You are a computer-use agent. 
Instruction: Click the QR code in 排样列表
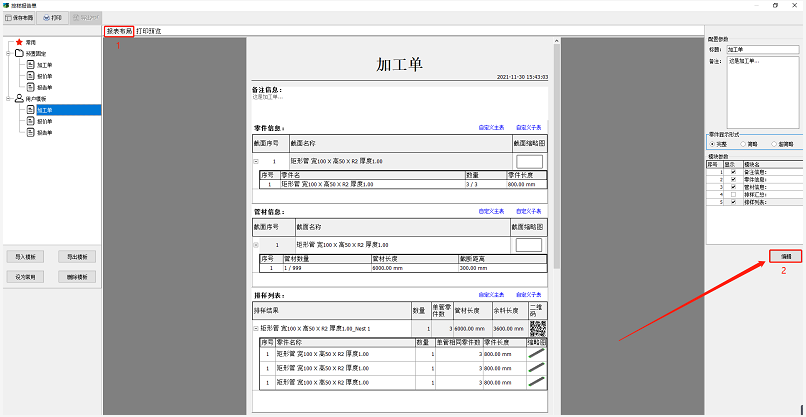538,328
